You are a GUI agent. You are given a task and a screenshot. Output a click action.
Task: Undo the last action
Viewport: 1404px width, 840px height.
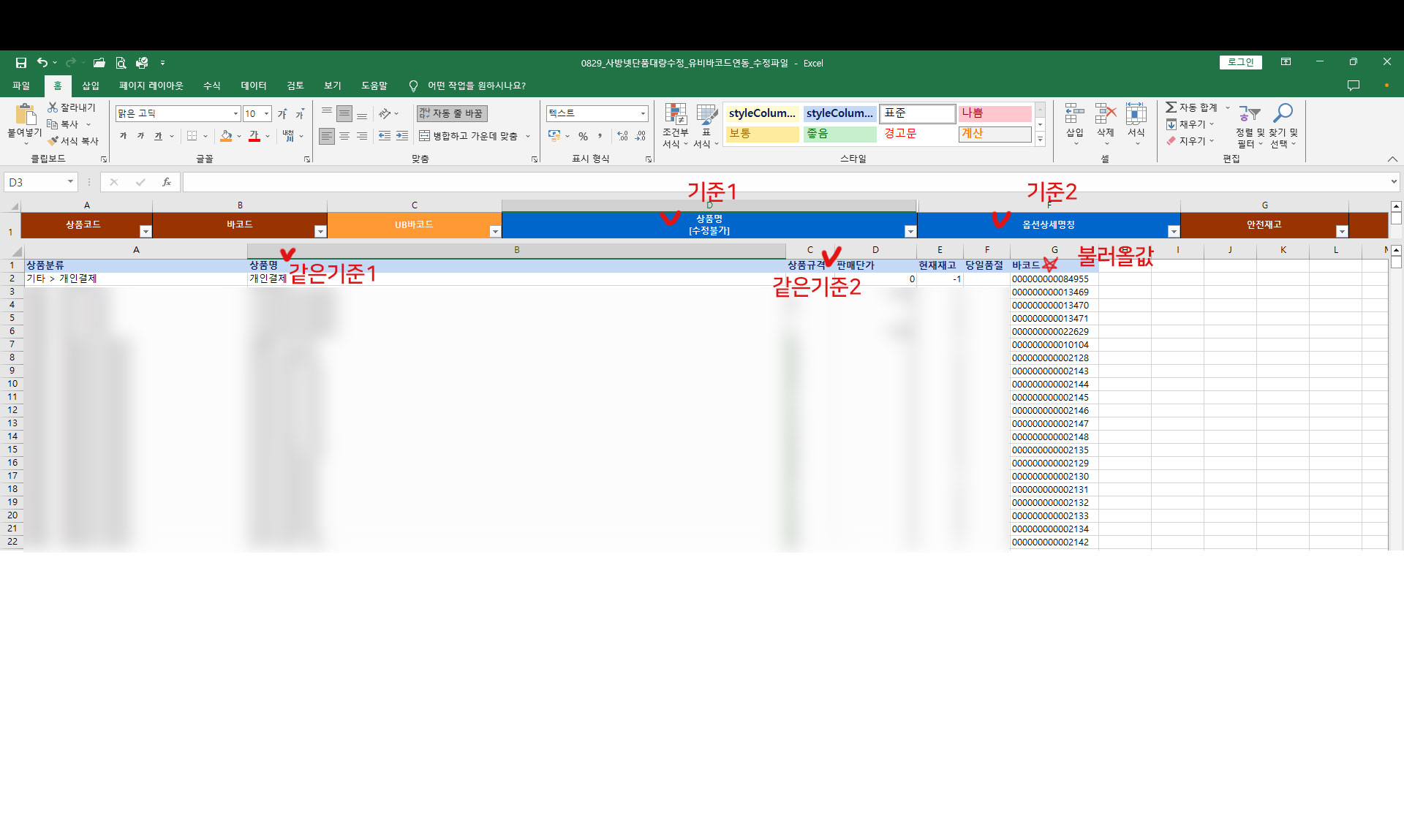[42, 63]
